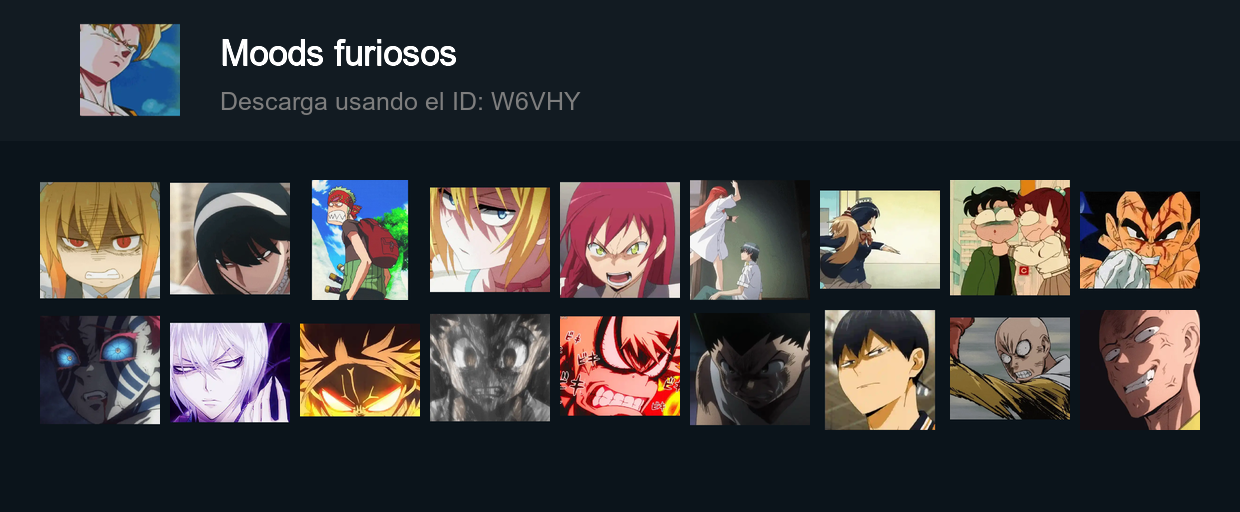Pick the red-haired shouting girl sticker
This screenshot has height=512, width=1240.
click(620, 240)
